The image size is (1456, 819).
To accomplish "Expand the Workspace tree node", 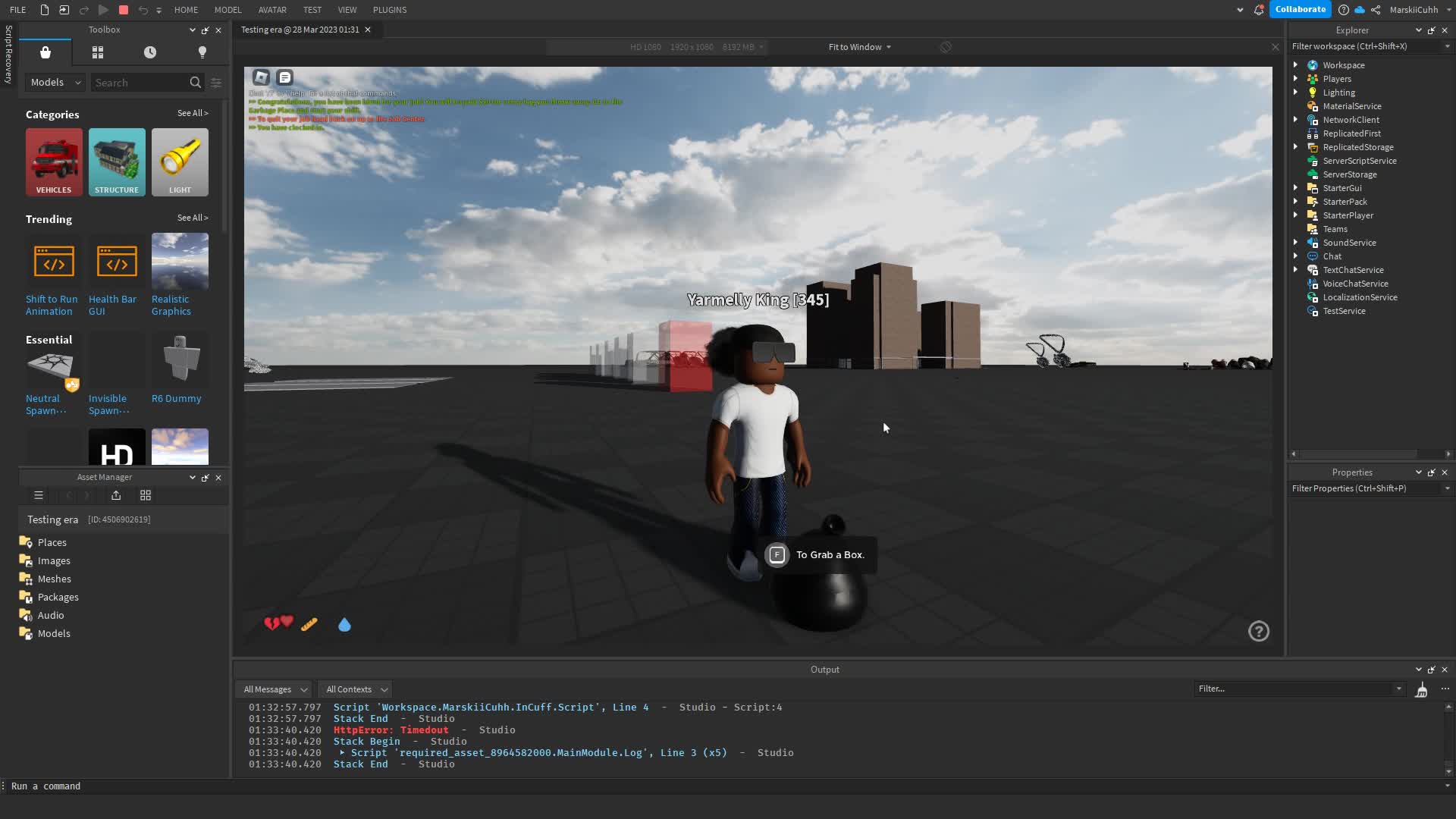I will point(1295,65).
